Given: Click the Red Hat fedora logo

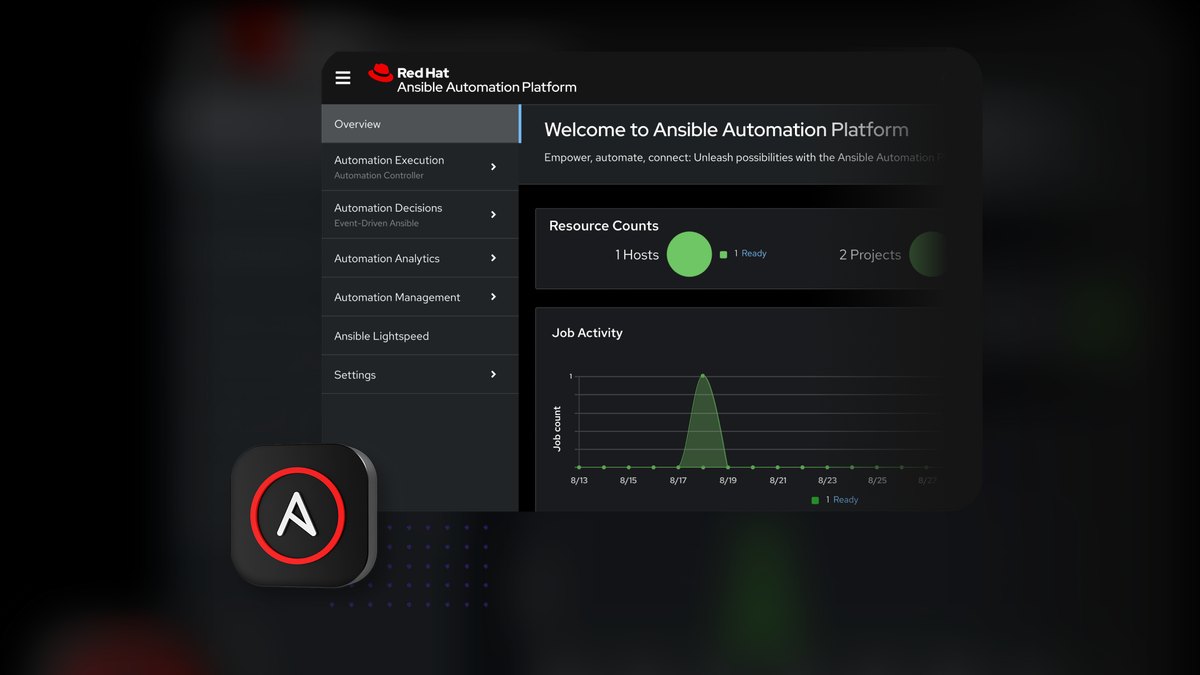Looking at the screenshot, I should 380,72.
